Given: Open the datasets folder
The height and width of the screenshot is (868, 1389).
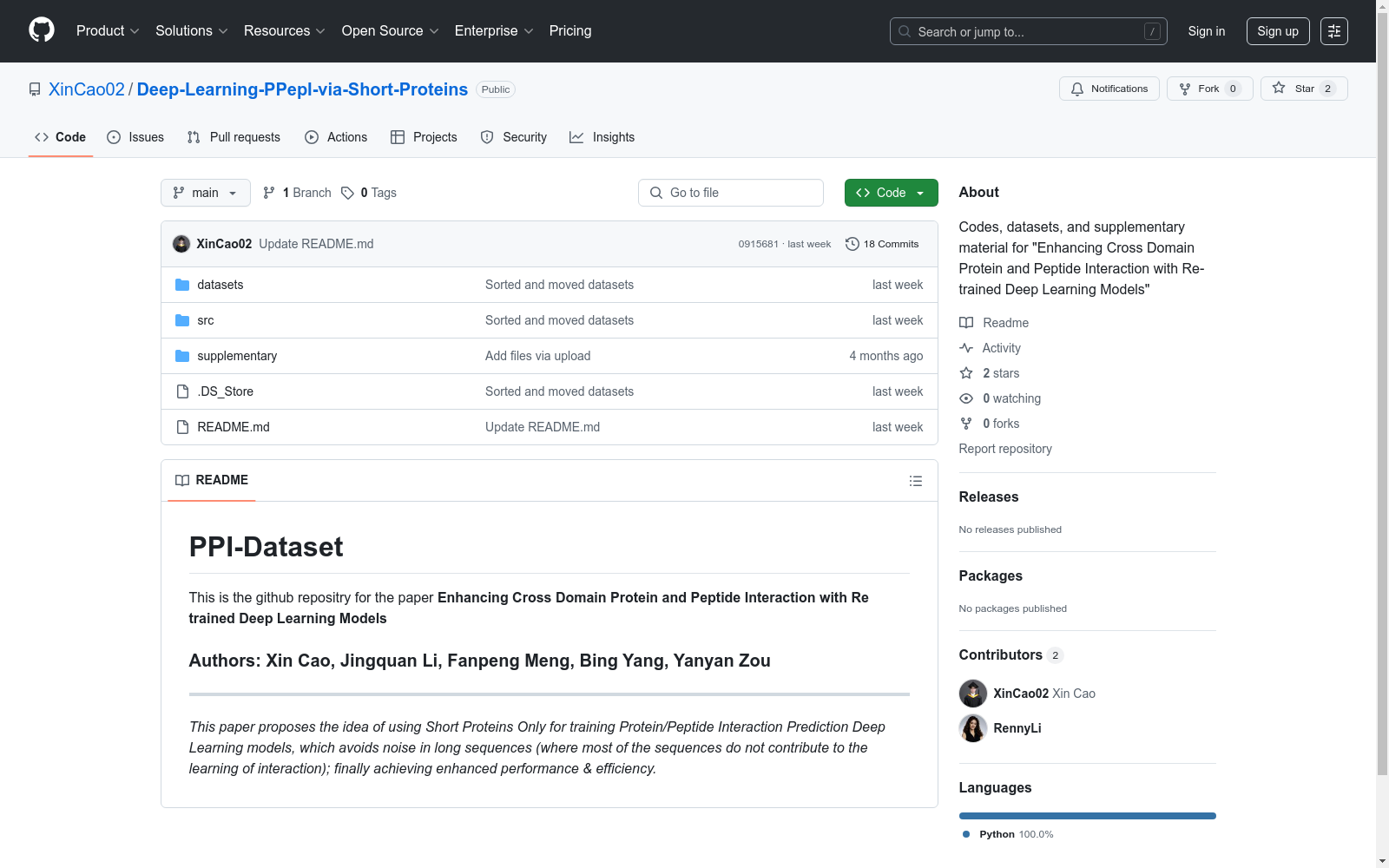Looking at the screenshot, I should [221, 285].
